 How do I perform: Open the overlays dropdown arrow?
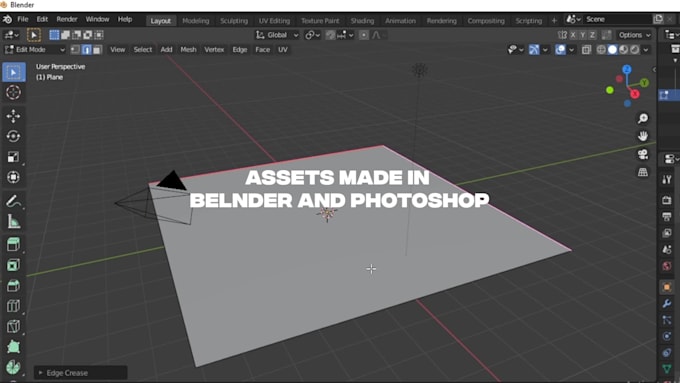[572, 50]
